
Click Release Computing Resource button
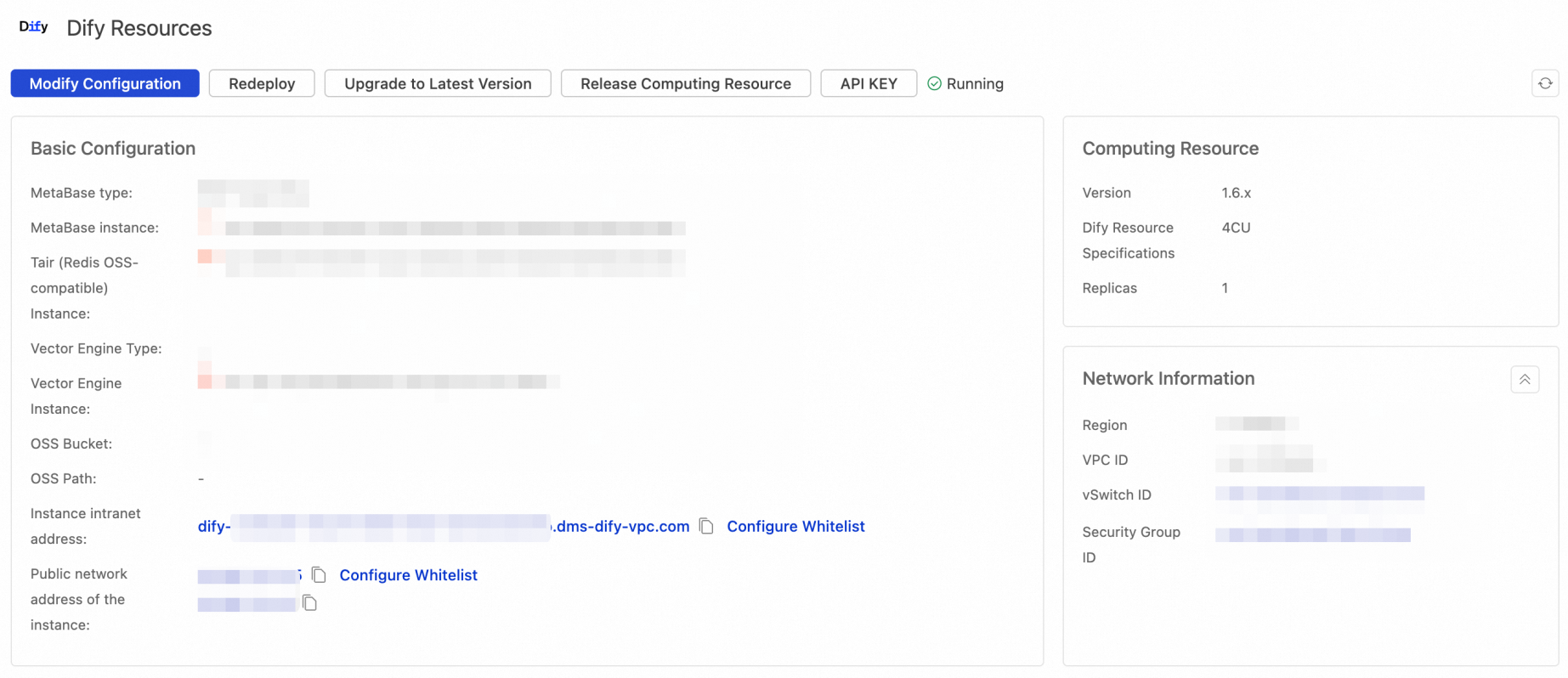pyautogui.click(x=686, y=83)
